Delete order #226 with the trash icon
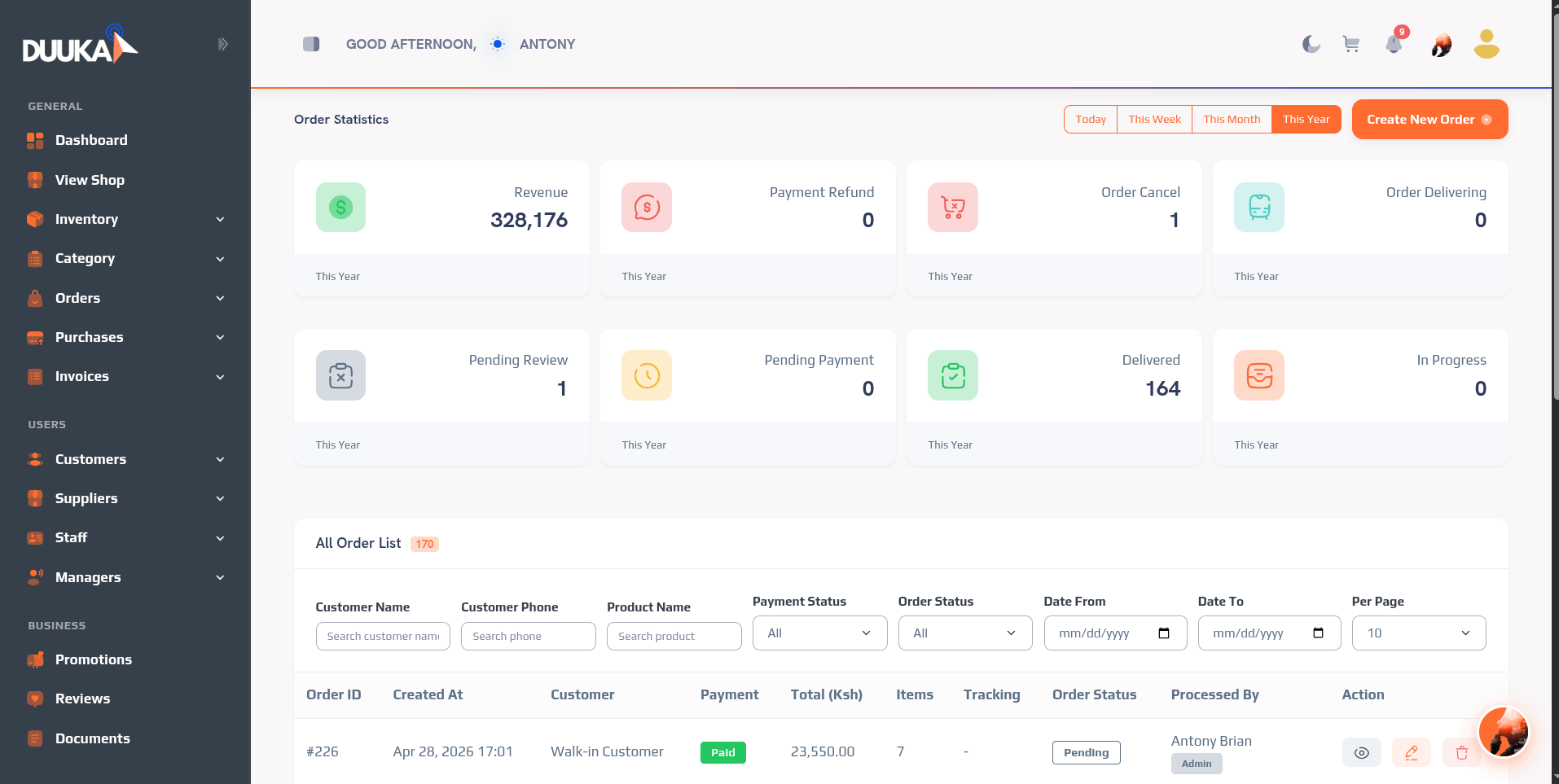1559x784 pixels. click(1462, 752)
